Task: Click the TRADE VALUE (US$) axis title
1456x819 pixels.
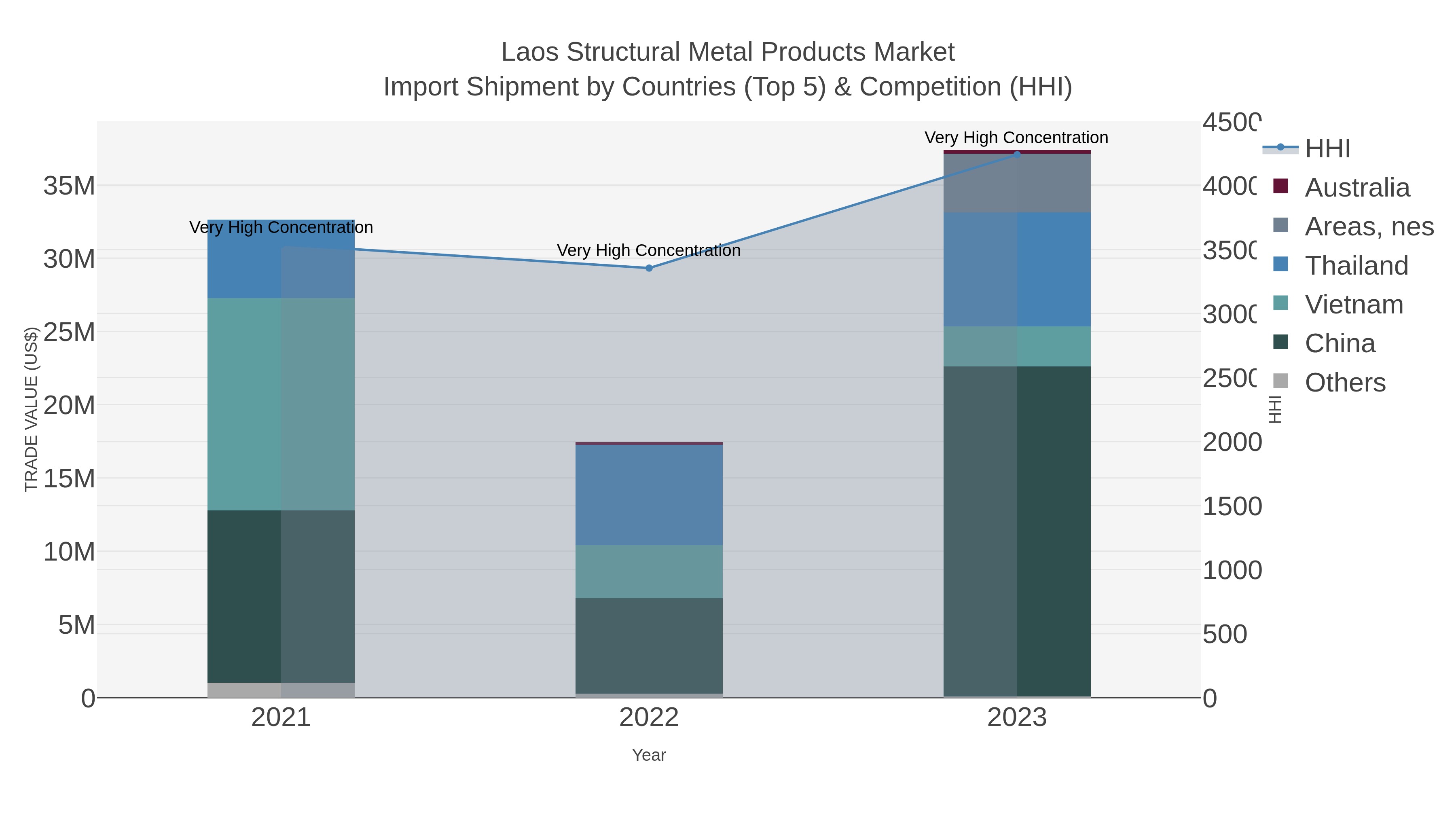Action: tap(31, 409)
